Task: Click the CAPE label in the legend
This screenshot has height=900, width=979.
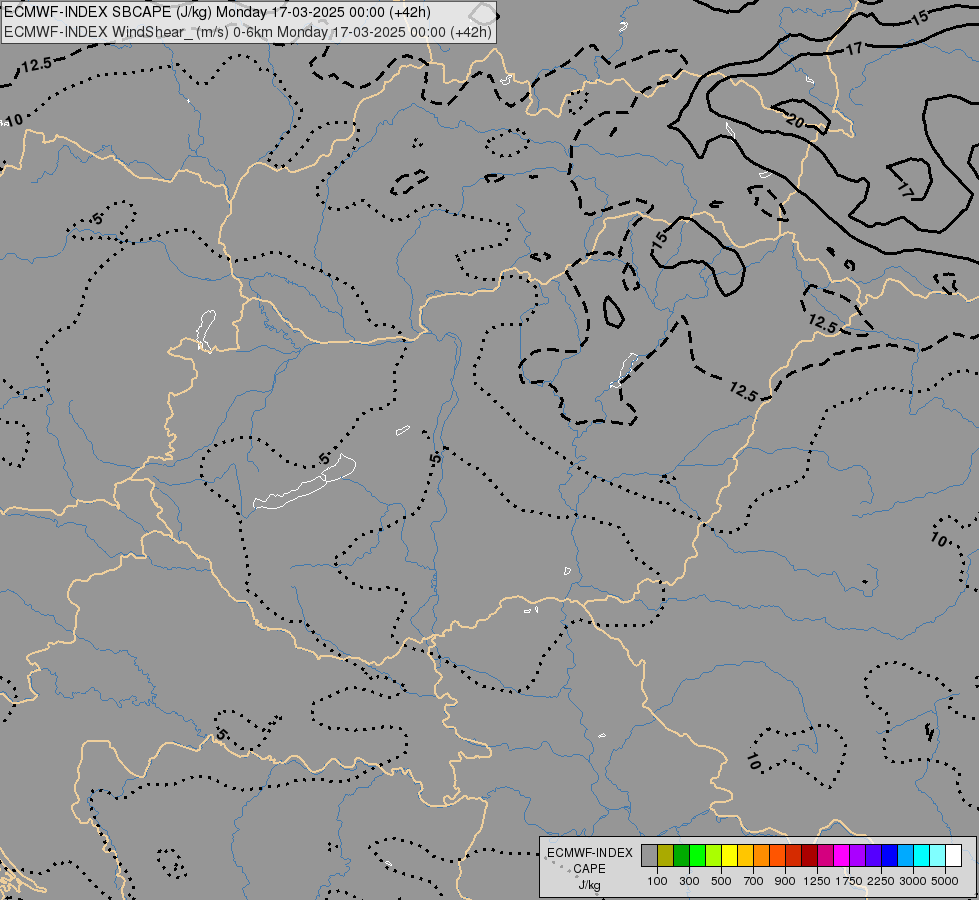Action: tap(589, 869)
